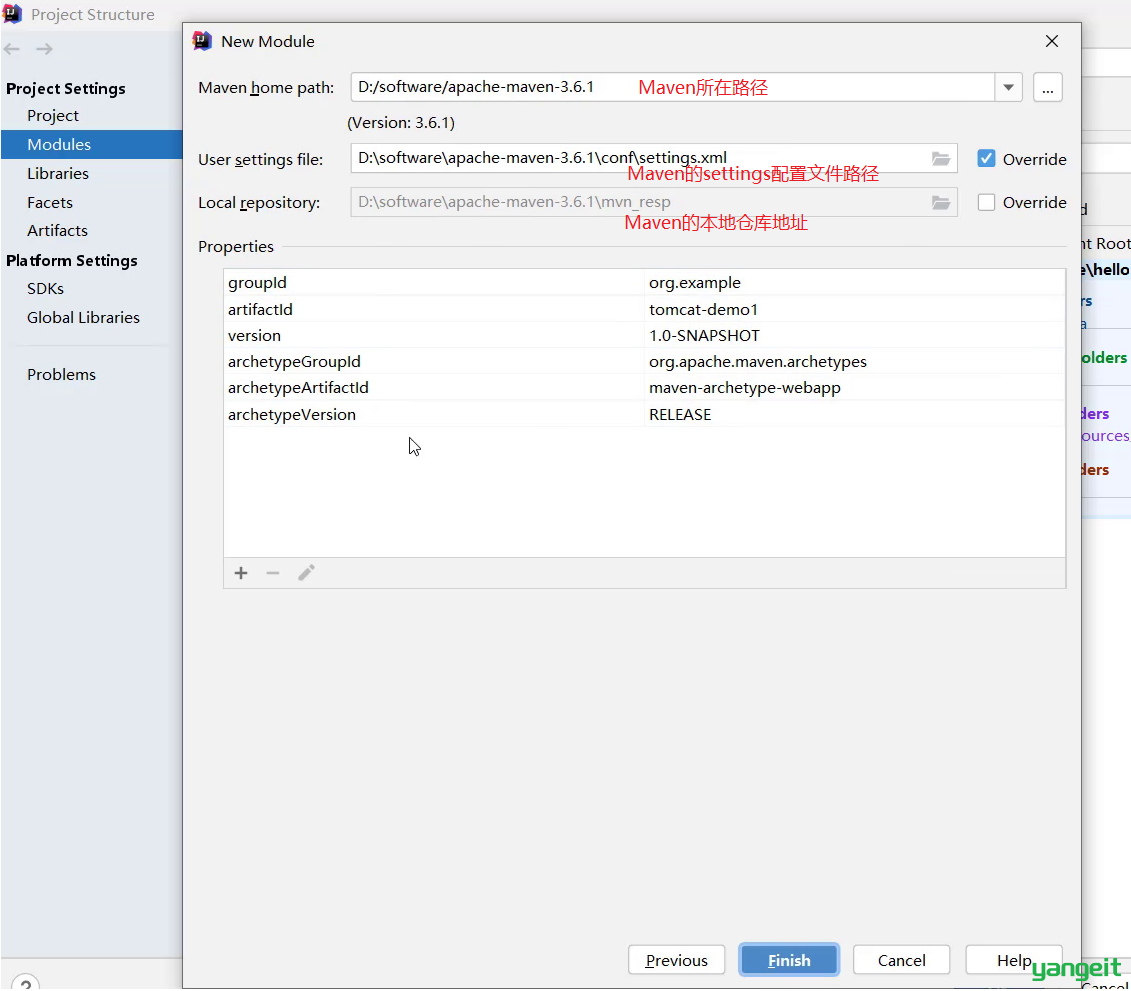
Task: Open Artifacts settings section
Action: (x=57, y=231)
